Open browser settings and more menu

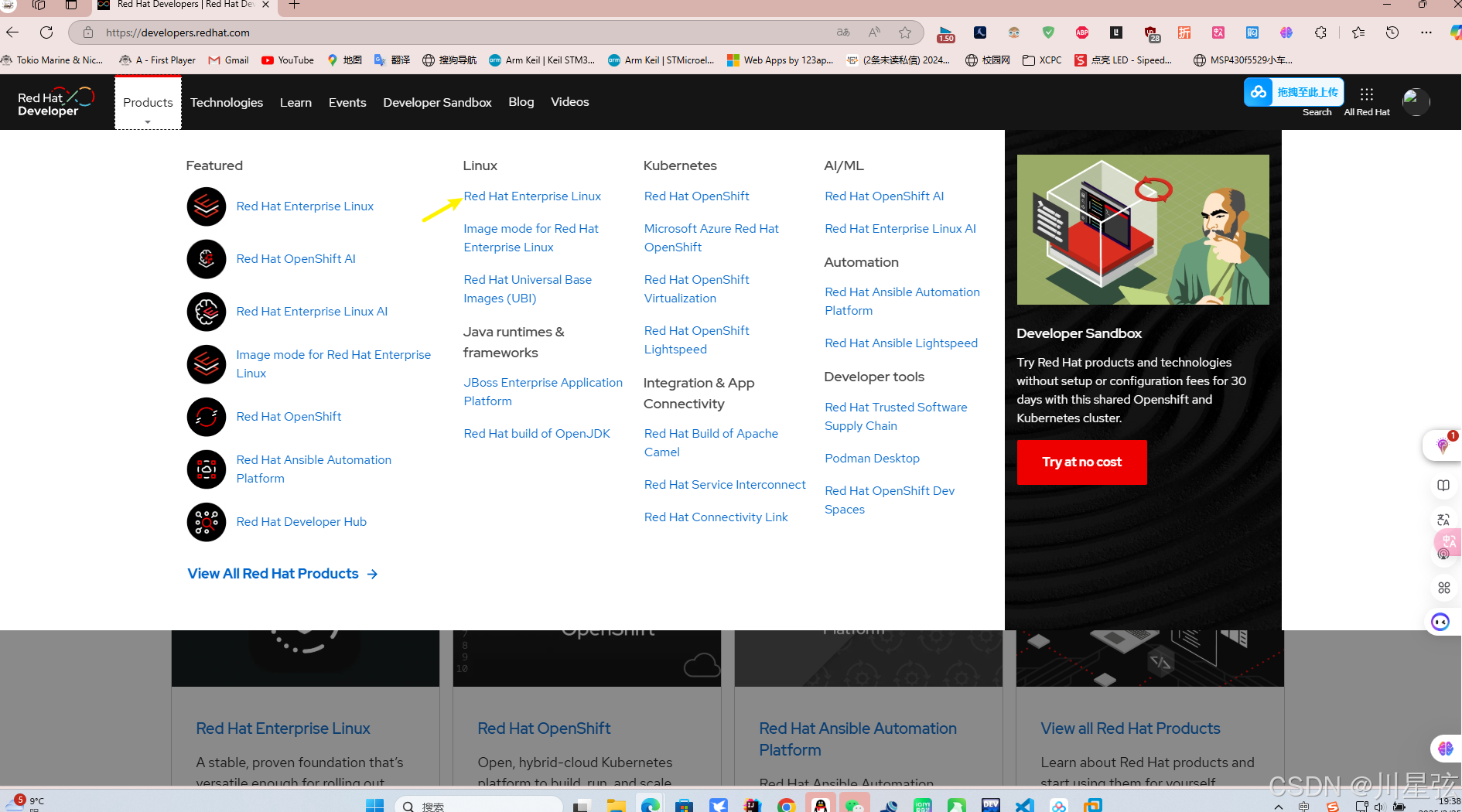click(x=1426, y=32)
